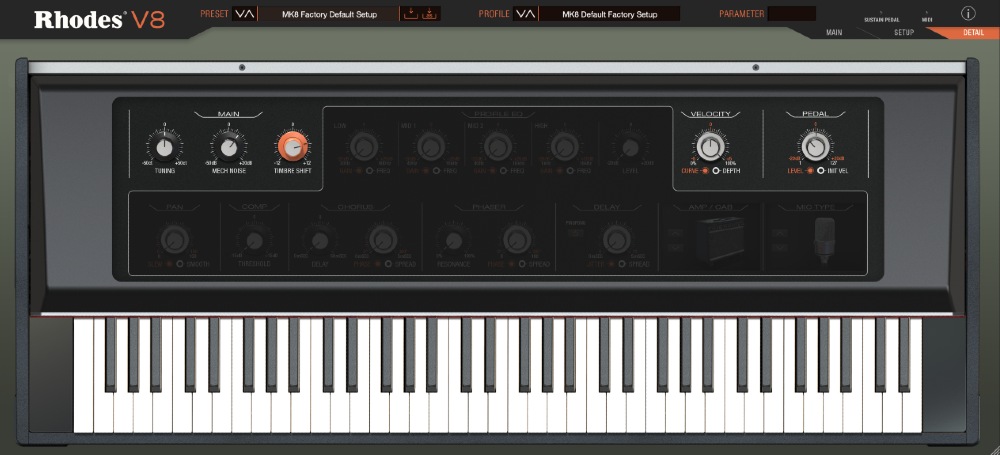Select the Phaser SPREAD option
The image size is (1000, 455).
click(534, 264)
